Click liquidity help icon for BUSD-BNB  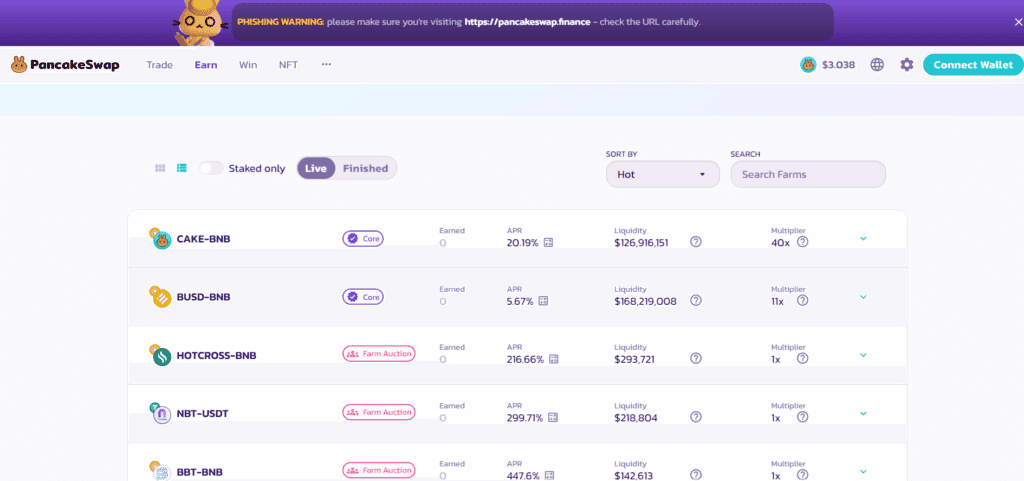696,300
